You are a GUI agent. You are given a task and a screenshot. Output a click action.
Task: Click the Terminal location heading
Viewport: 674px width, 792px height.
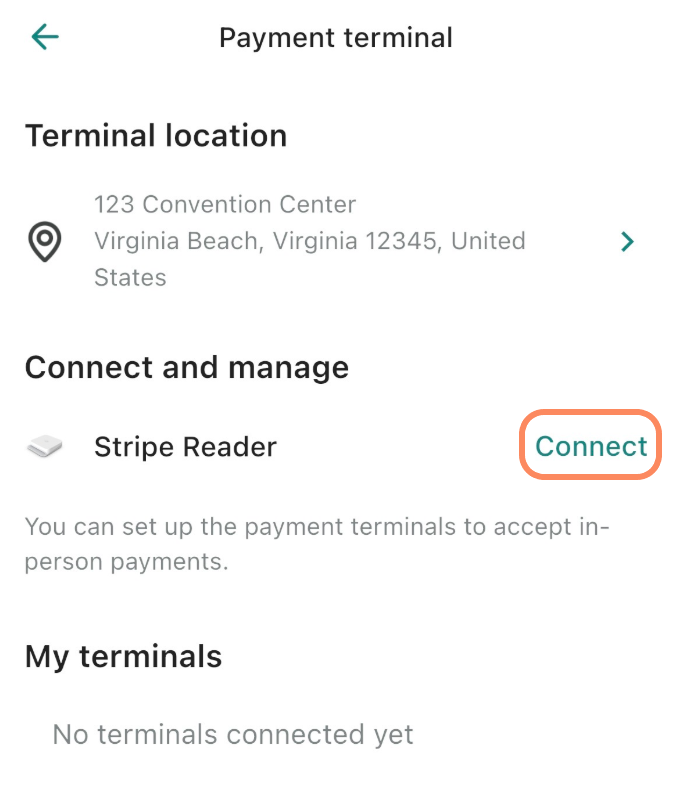tap(156, 136)
